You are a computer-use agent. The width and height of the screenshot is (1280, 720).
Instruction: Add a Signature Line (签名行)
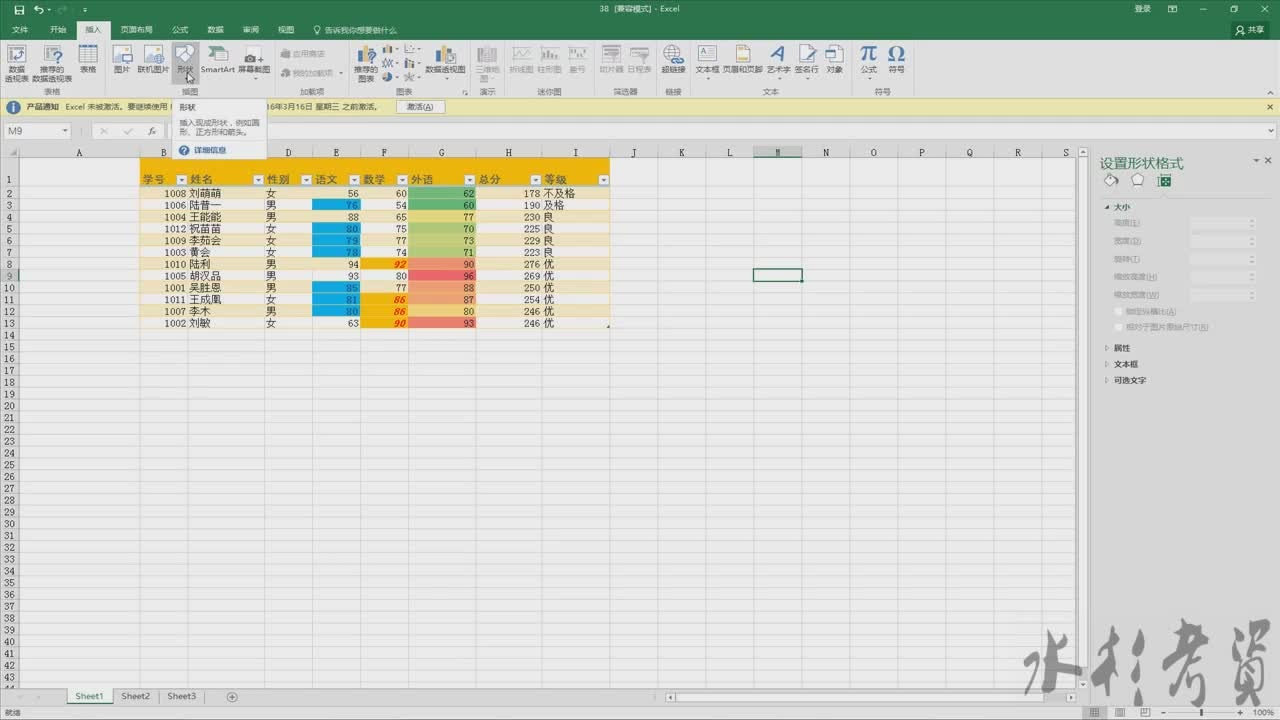click(x=806, y=60)
